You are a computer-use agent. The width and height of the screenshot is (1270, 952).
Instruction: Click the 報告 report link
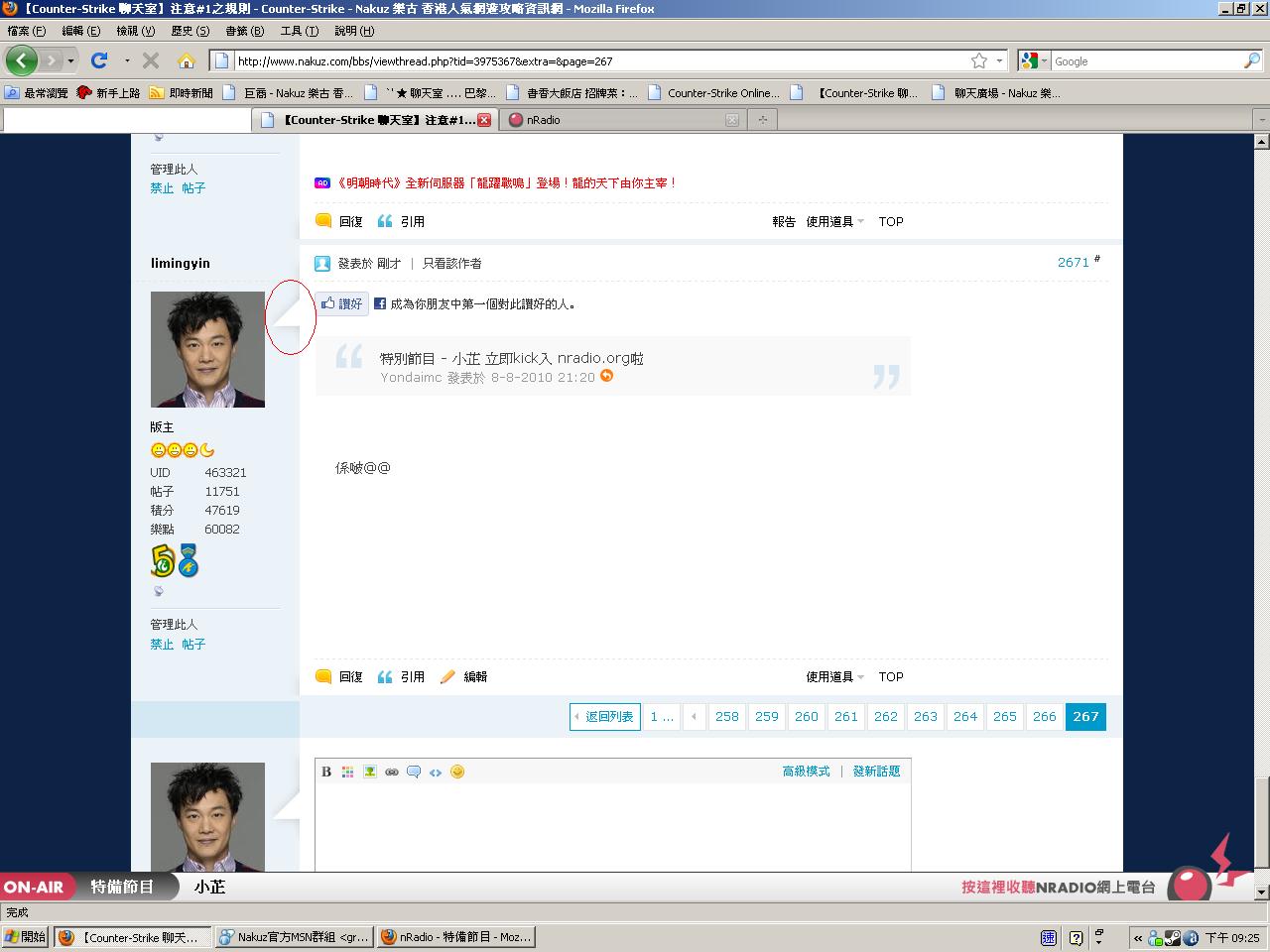pyautogui.click(x=784, y=221)
